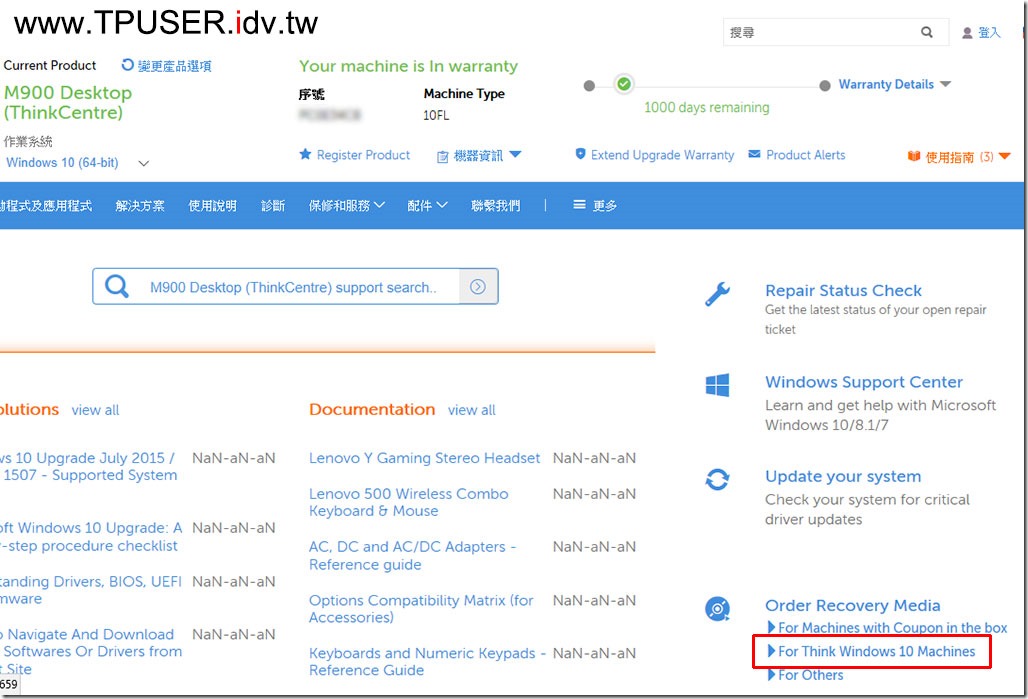Click the Register Product star icon
The image size is (1028, 699).
306,155
